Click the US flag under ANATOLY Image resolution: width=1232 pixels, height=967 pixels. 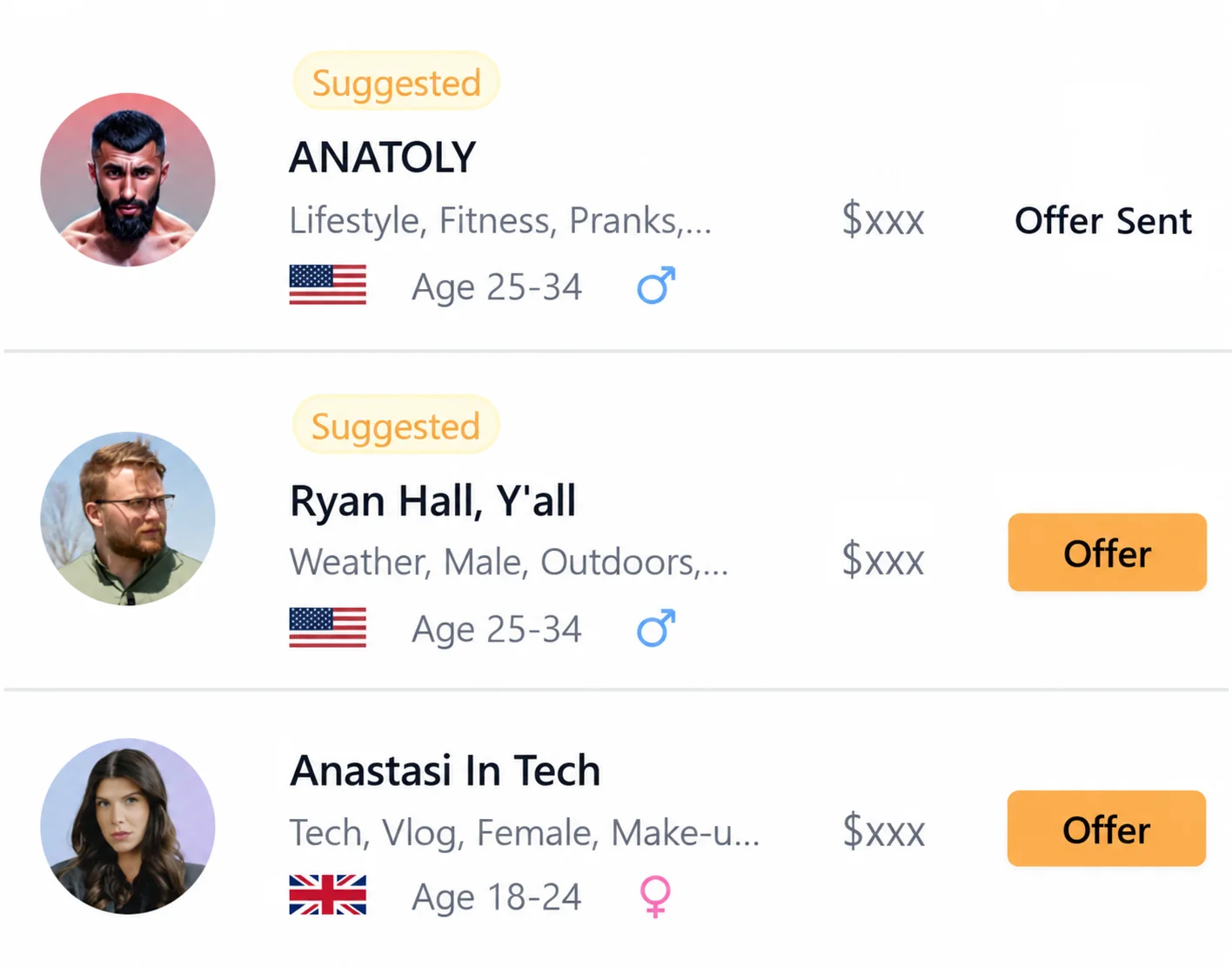(327, 285)
